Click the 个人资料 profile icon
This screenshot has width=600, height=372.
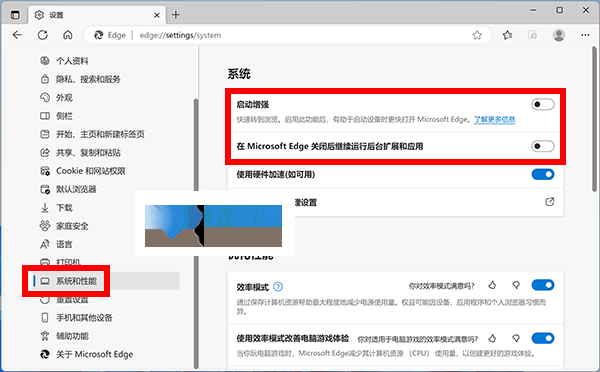[x=45, y=61]
